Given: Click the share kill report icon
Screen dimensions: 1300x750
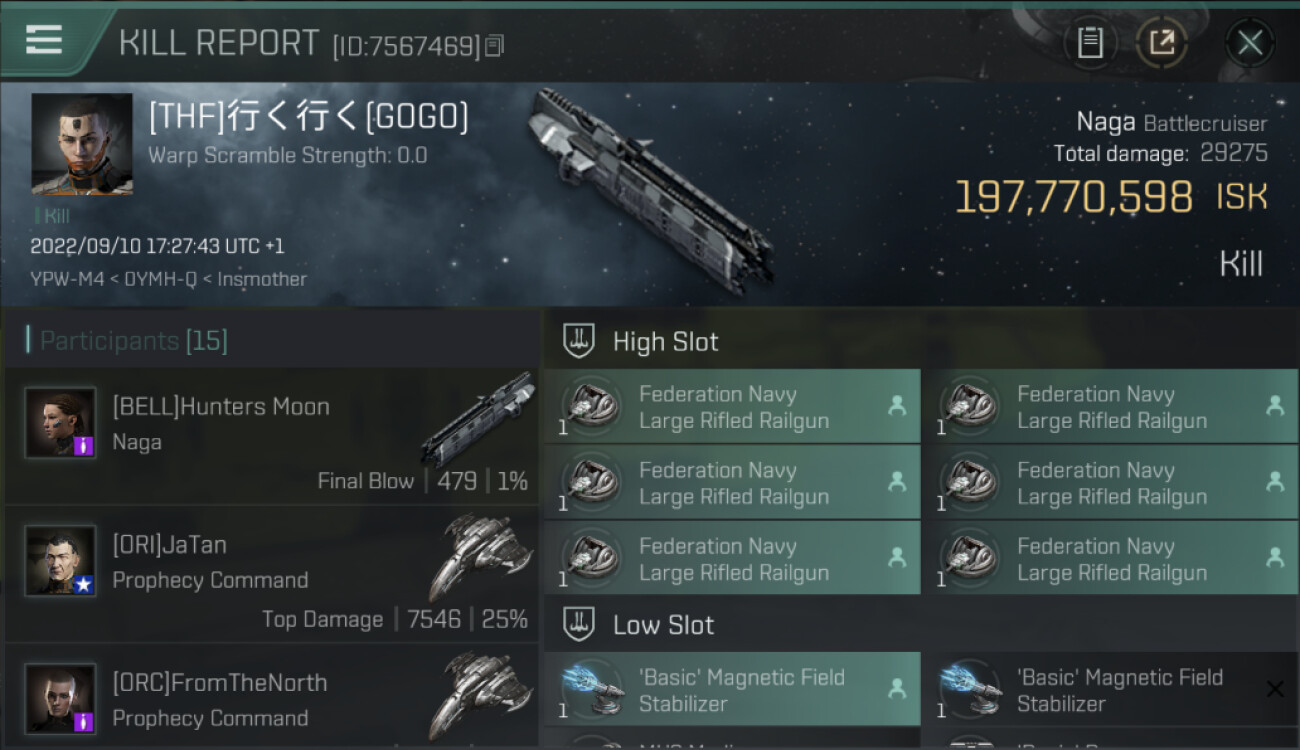Looking at the screenshot, I should (1161, 42).
